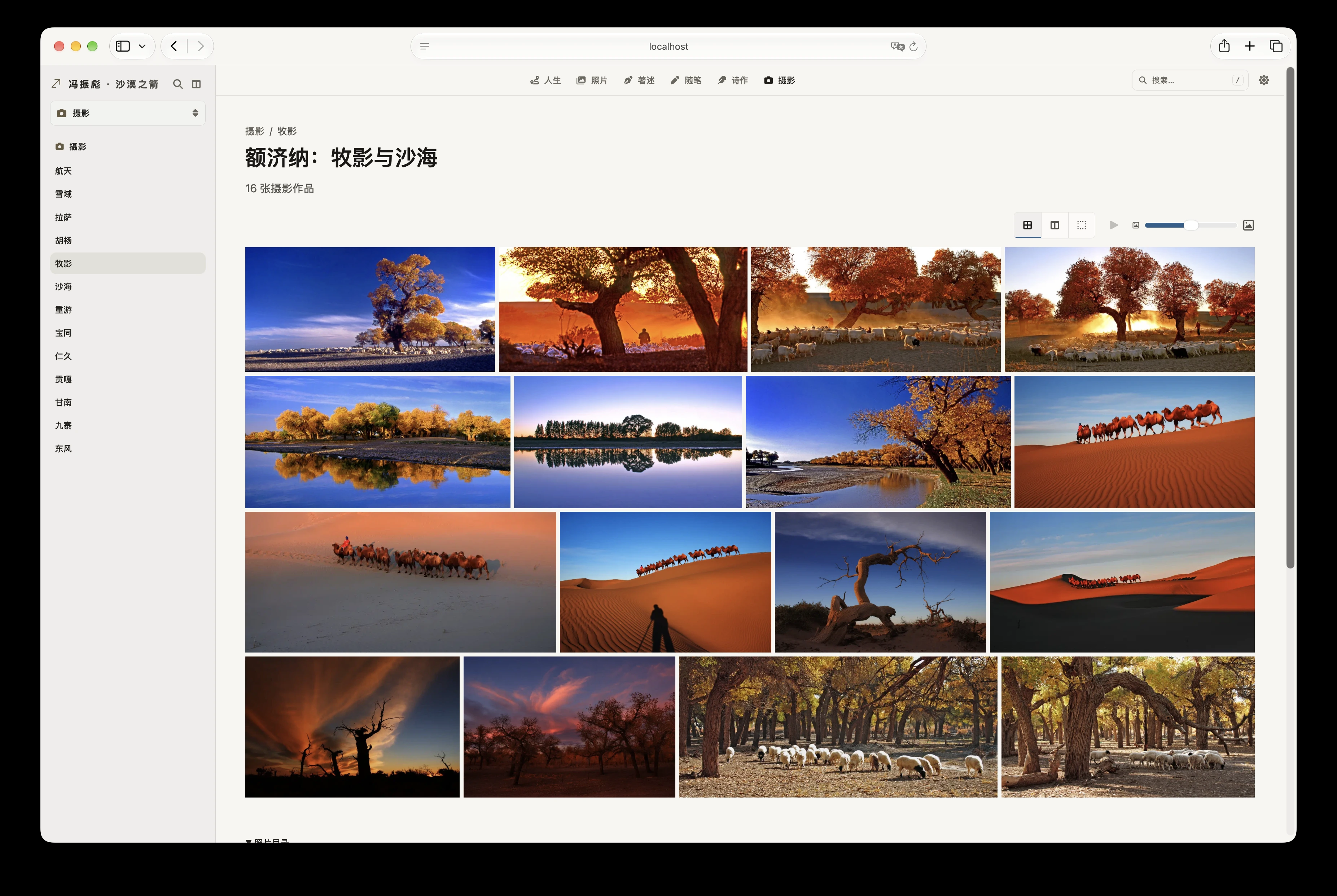This screenshot has width=1337, height=896.
Task: Reload the page with refresh icon
Action: click(913, 46)
